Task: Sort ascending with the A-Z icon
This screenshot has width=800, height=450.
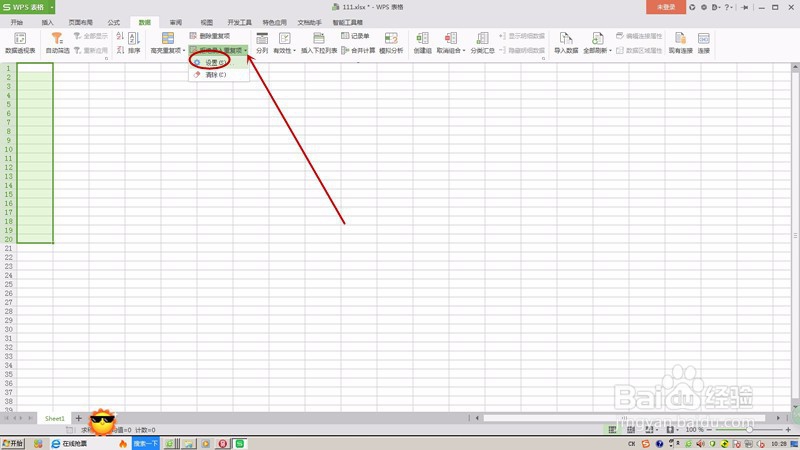Action: click(120, 36)
